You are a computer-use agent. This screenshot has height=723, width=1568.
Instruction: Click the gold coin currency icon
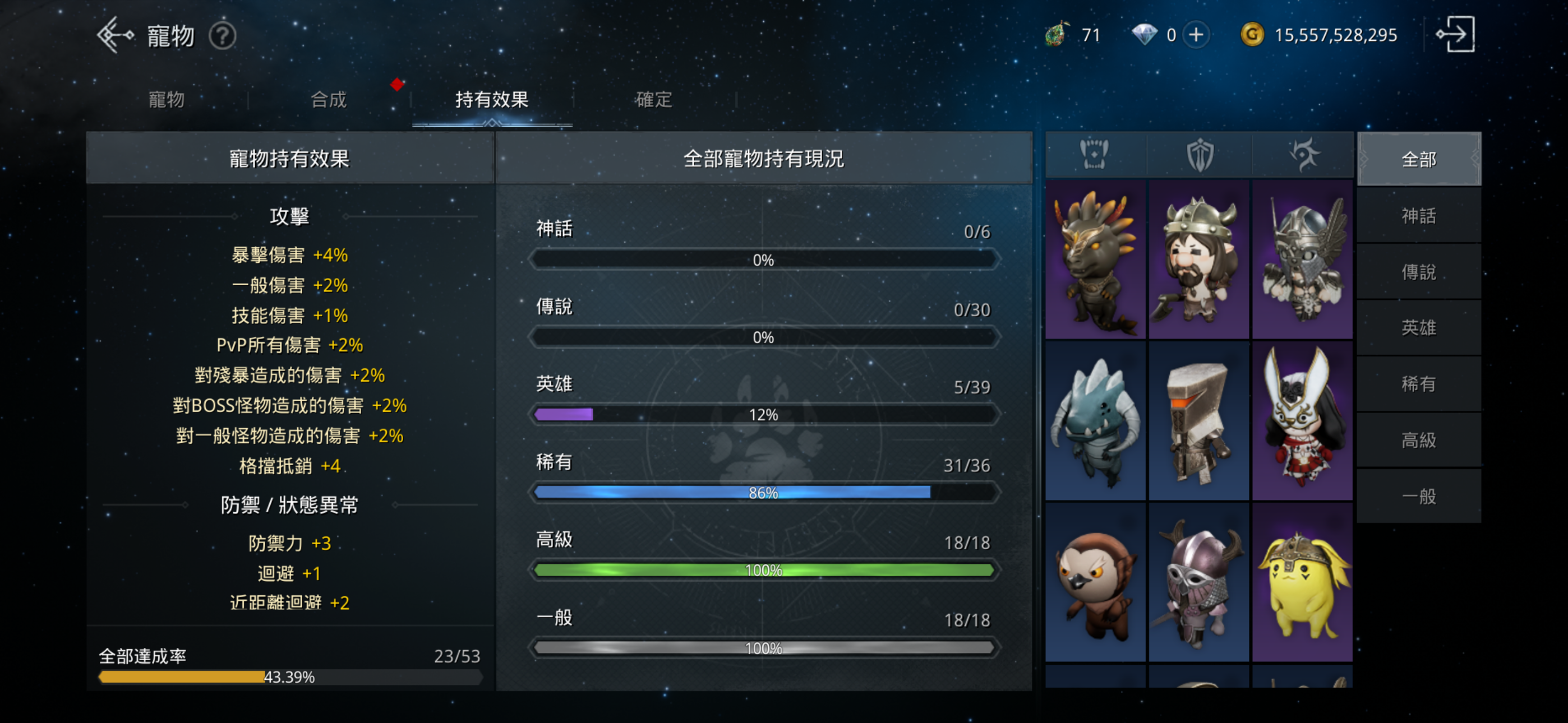pos(1252,35)
